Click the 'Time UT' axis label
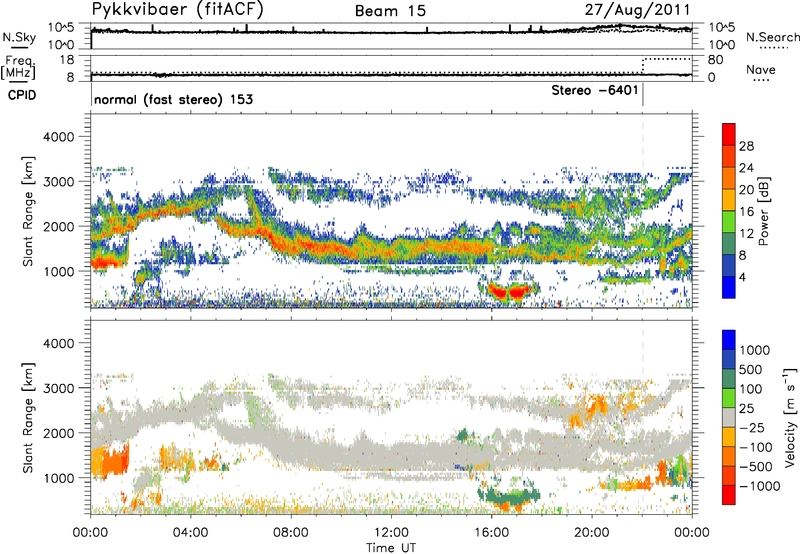The image size is (800, 554). [391, 548]
